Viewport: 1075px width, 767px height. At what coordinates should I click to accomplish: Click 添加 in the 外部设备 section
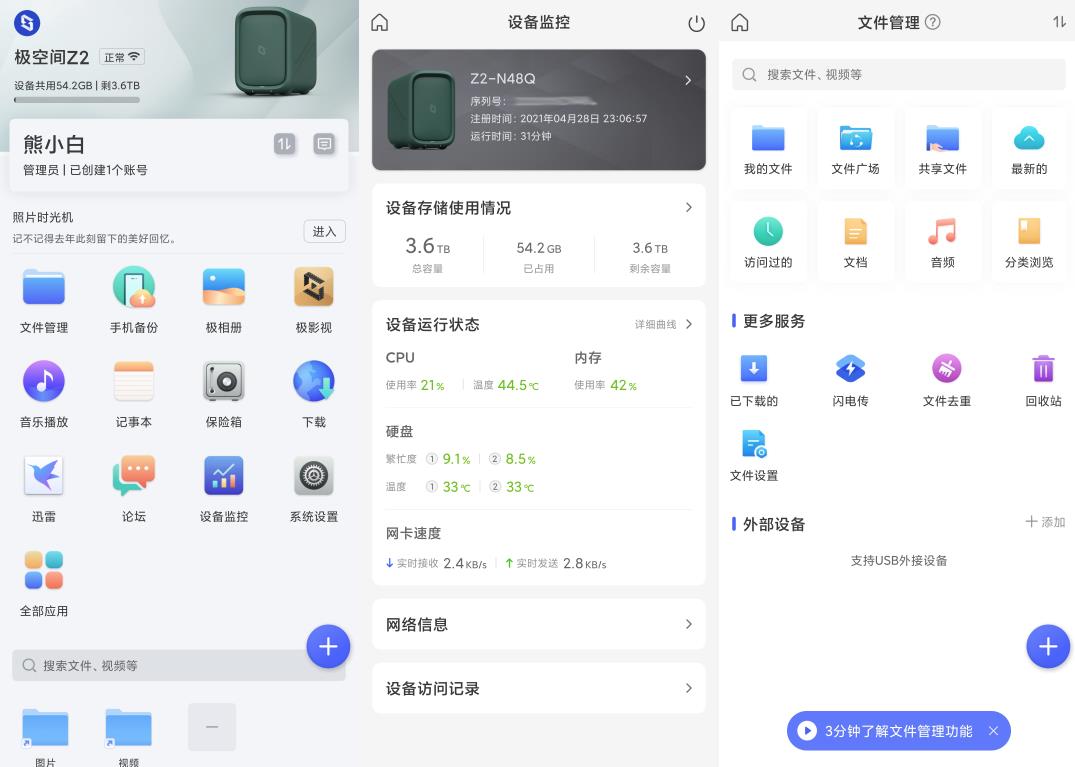click(x=1044, y=522)
